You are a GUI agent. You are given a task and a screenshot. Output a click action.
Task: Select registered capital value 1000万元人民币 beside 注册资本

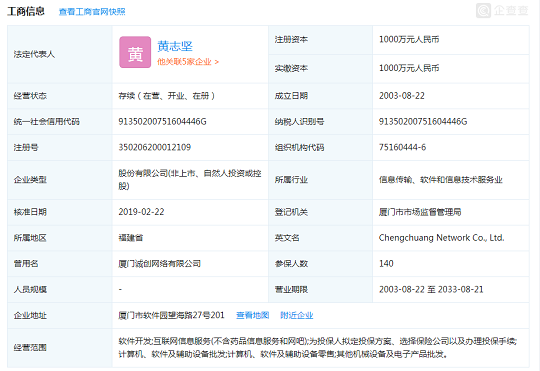(x=409, y=39)
